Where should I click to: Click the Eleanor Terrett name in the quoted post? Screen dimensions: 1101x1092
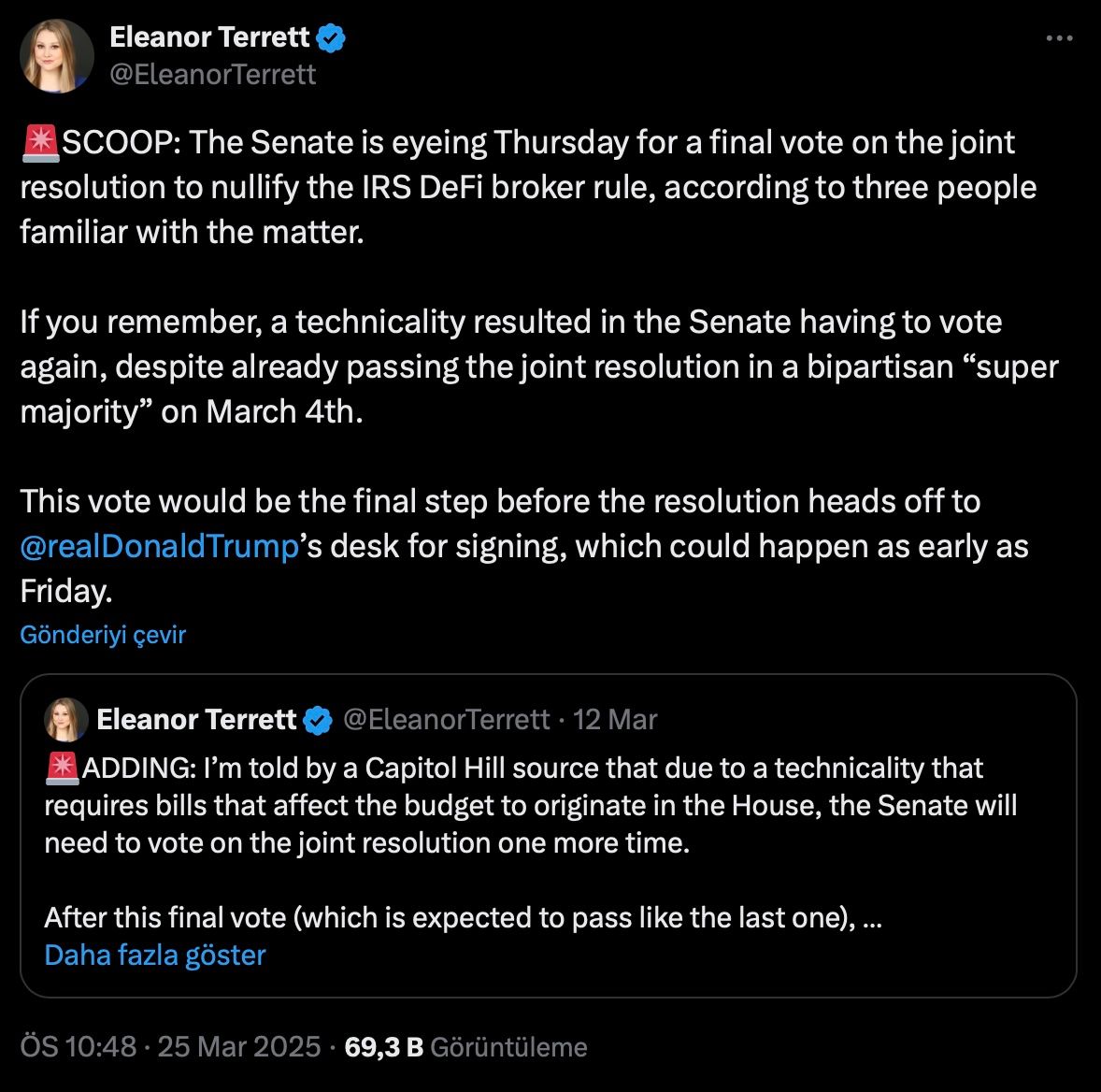coord(196,719)
